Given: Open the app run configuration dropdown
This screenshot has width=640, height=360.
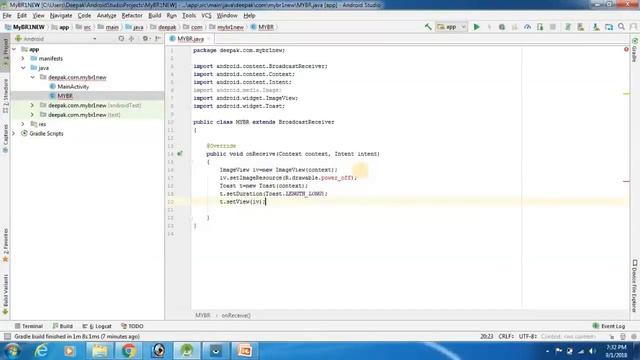Looking at the screenshot, I should click(x=451, y=27).
